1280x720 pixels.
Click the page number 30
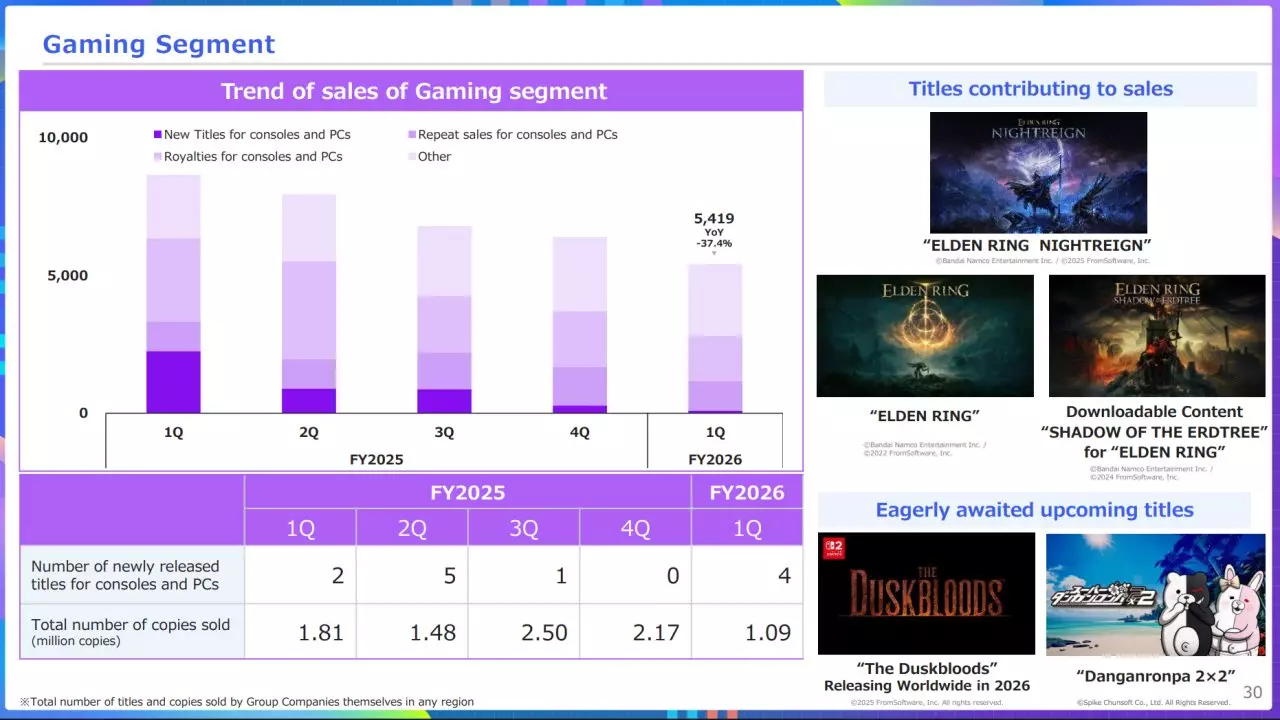point(1252,693)
